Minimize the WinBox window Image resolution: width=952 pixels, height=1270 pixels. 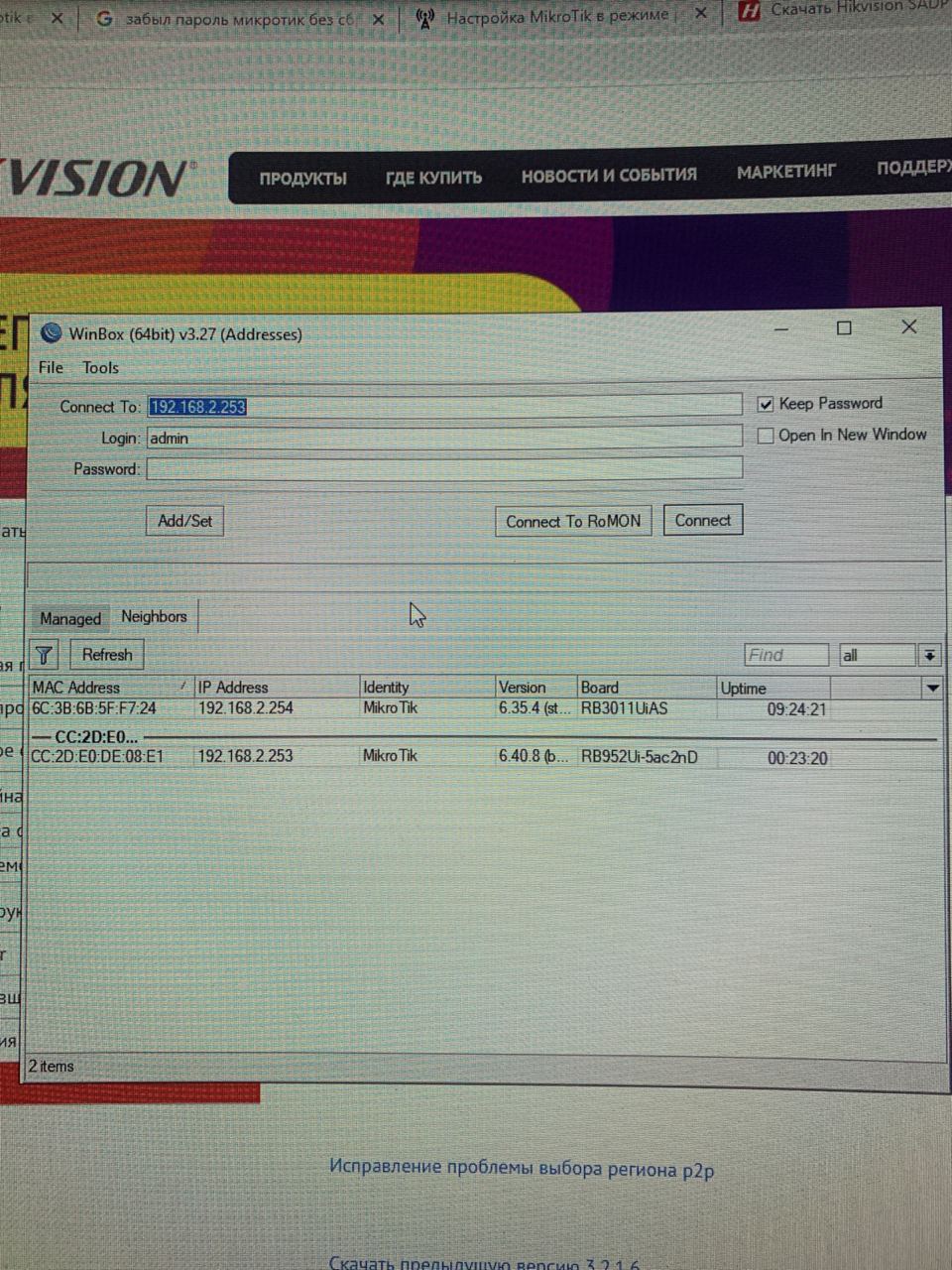783,328
